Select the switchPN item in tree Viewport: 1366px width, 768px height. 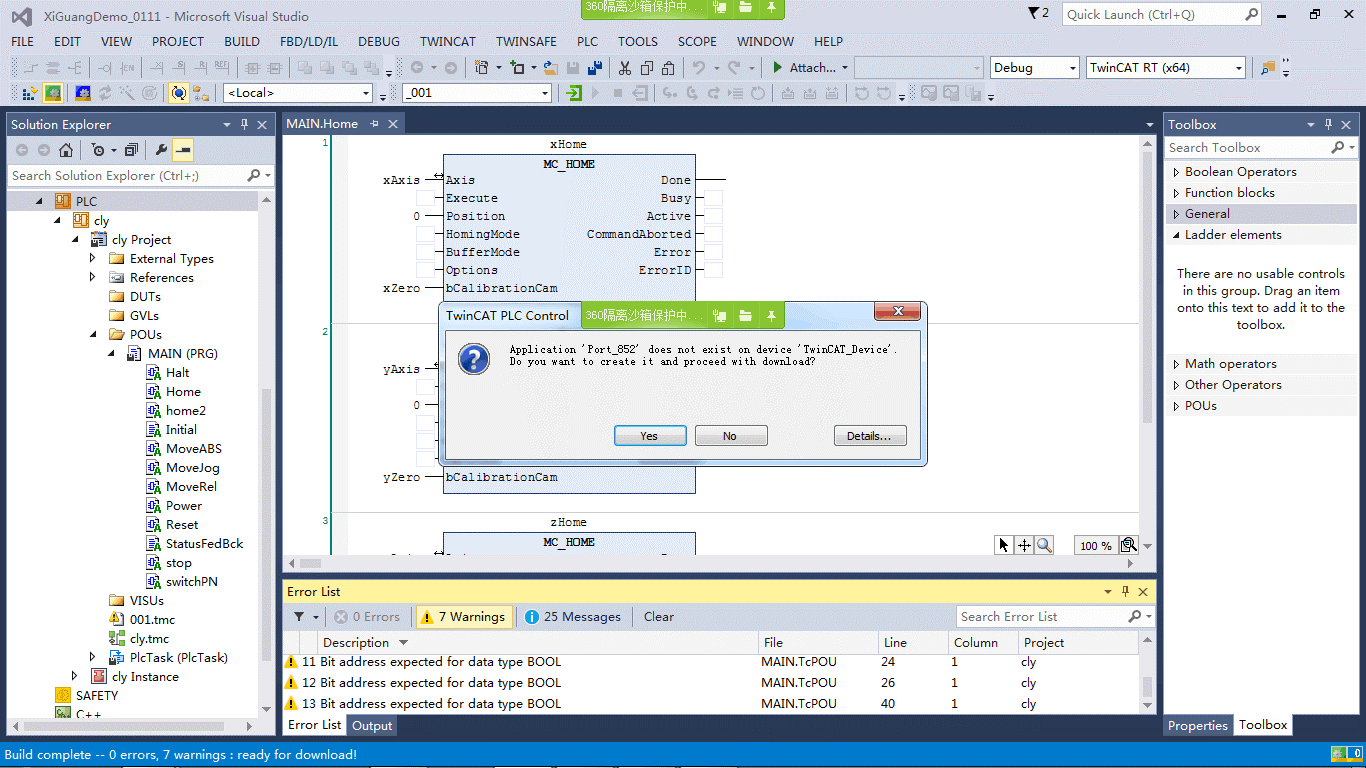(x=191, y=581)
